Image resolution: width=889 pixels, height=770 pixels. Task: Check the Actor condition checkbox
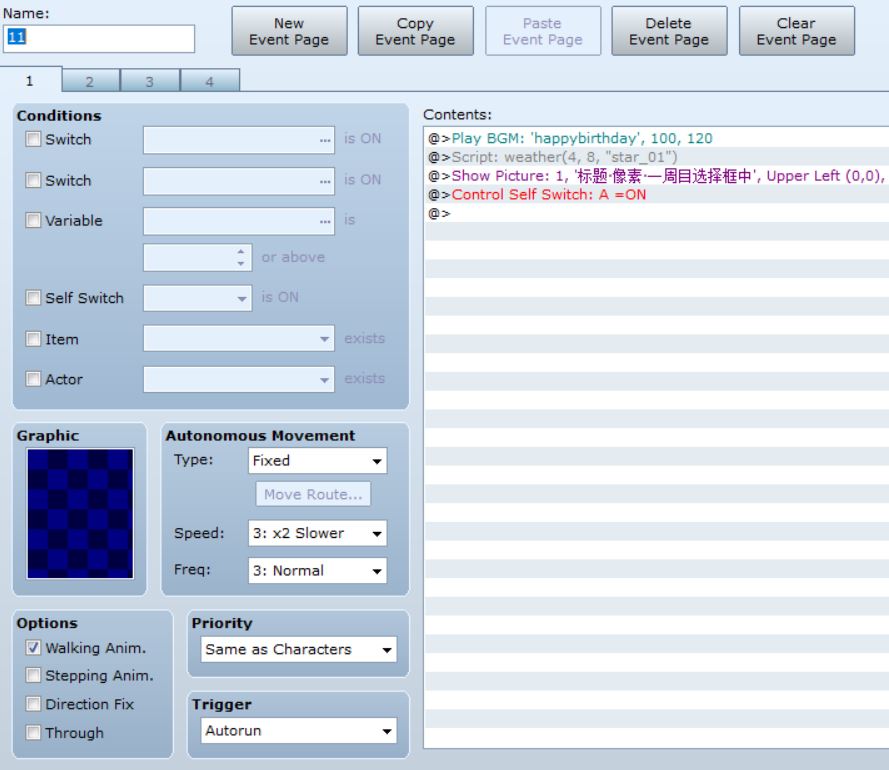33,379
